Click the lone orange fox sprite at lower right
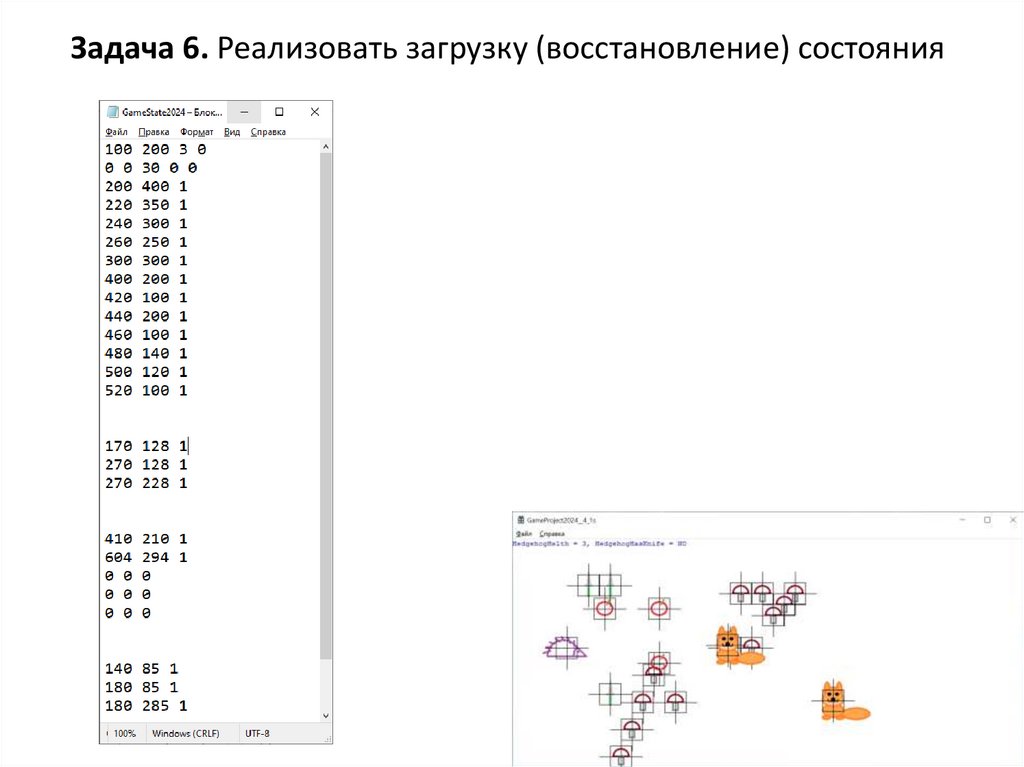This screenshot has width=1024, height=767. (x=844, y=702)
